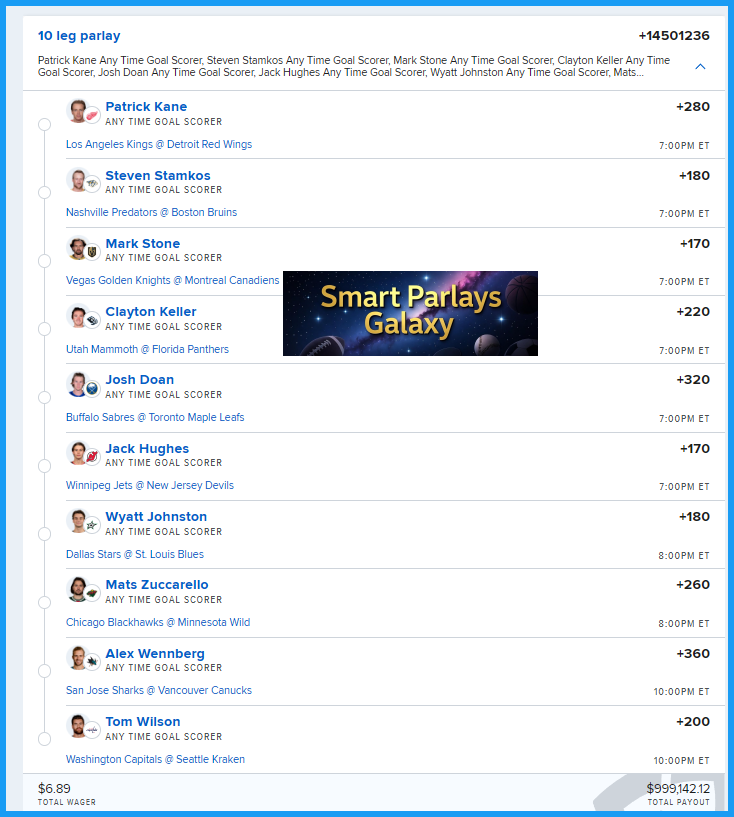The image size is (734, 817).
Task: Click Wyatt Johnston player avatar
Action: point(78,521)
